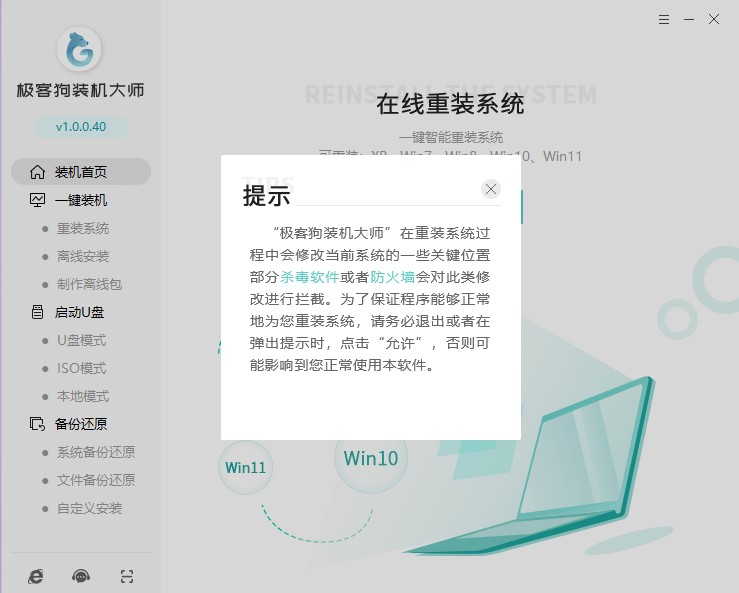Open customer support headset icon
Viewport: 739px width, 593px height.
tap(81, 576)
